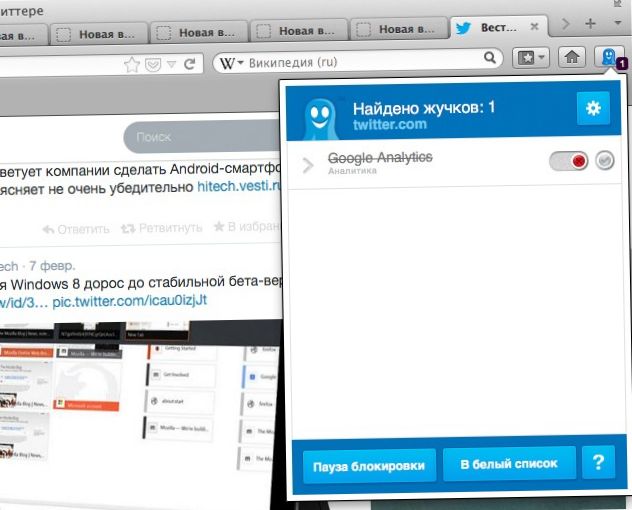Open the address bar history dropdown arrow
Image resolution: width=632 pixels, height=510 pixels.
pos(171,64)
